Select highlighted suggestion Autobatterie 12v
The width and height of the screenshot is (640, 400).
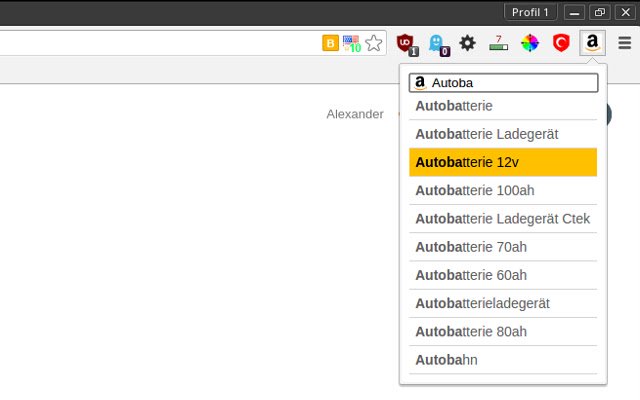click(503, 162)
